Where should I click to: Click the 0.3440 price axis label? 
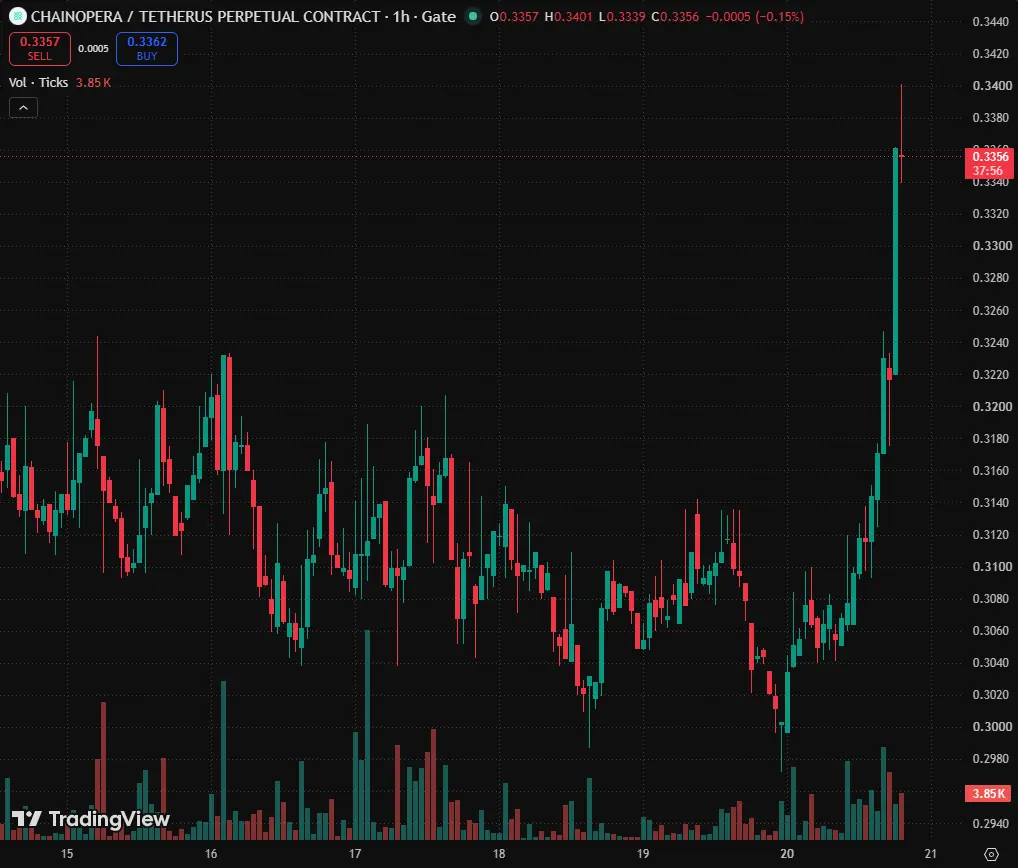click(991, 21)
